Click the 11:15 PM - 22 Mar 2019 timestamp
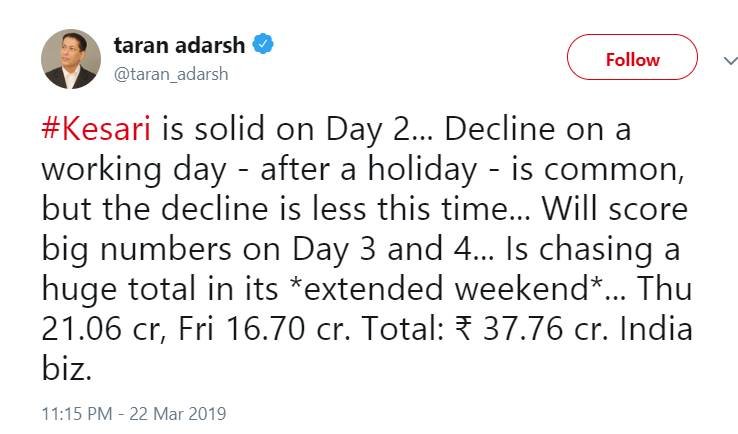The image size is (738, 434). pos(135,412)
